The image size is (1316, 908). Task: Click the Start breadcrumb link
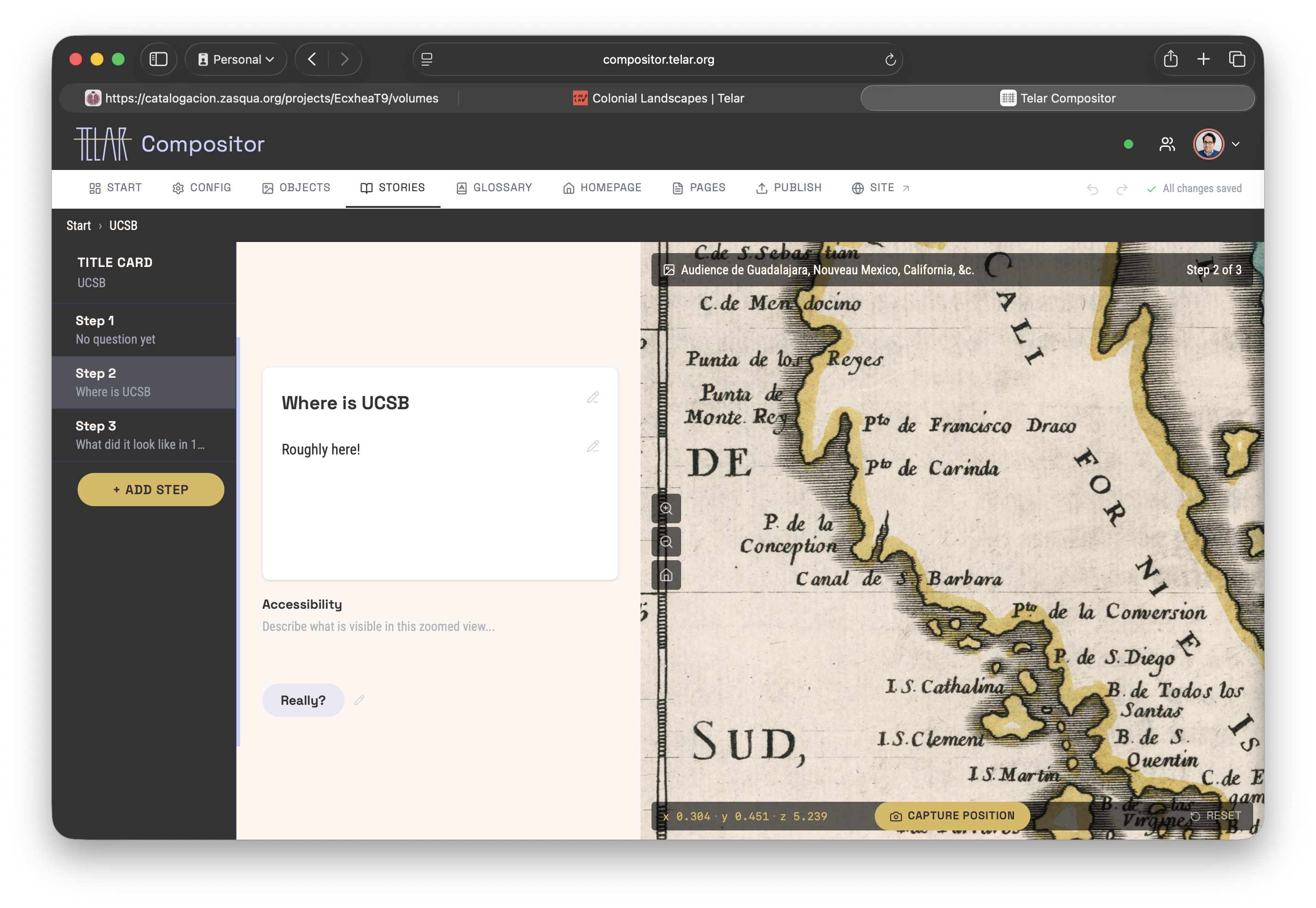click(78, 225)
